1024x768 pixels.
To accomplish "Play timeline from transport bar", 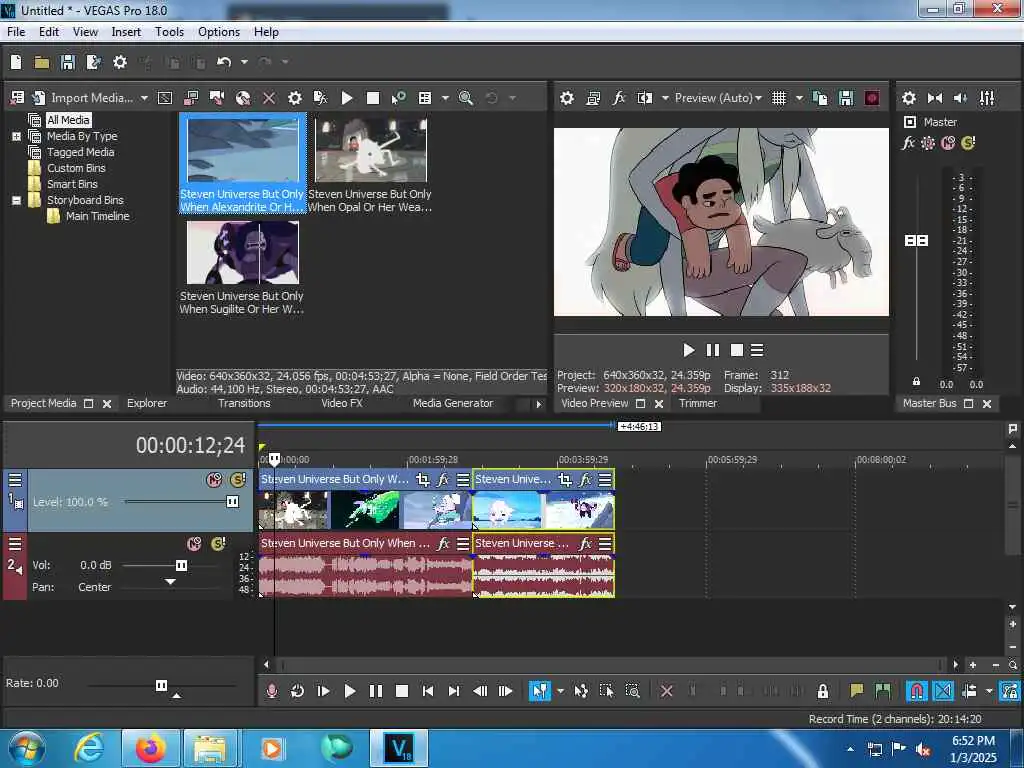I will tap(349, 691).
